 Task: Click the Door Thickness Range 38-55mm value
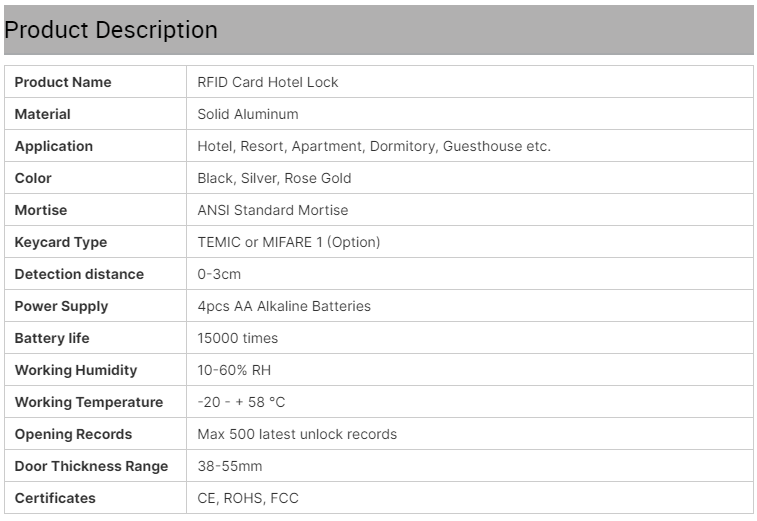click(x=229, y=466)
